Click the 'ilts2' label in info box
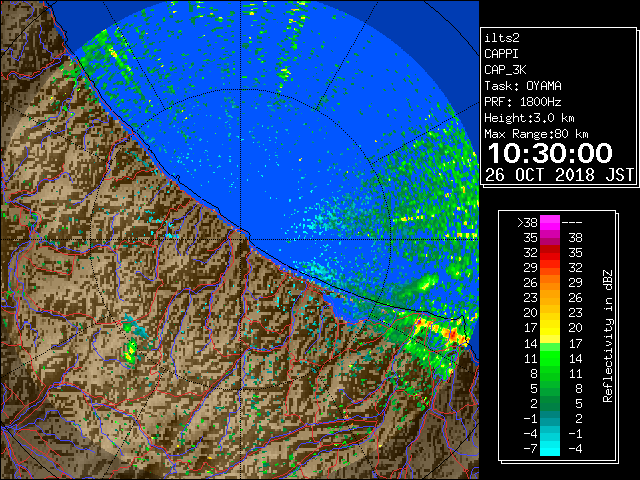Viewport: 640px width, 480px height. 502,38
